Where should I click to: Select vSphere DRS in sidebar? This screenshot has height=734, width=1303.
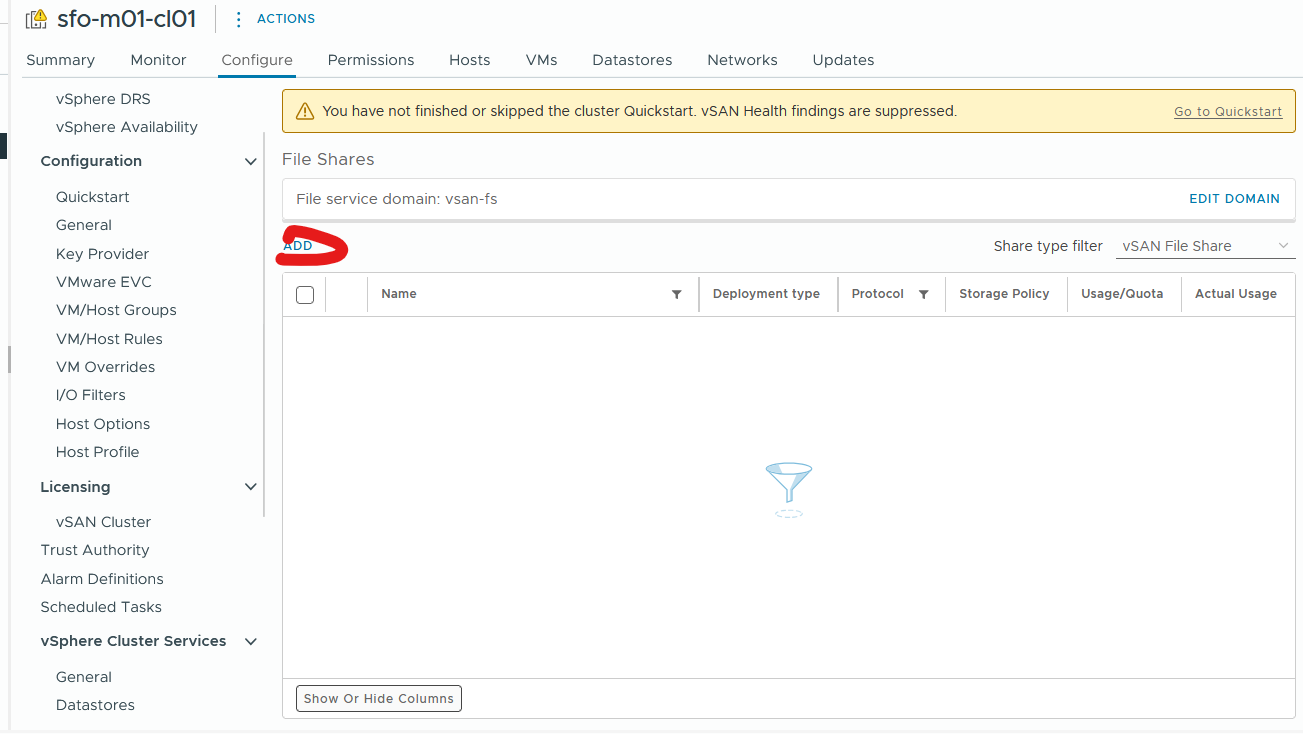point(103,99)
